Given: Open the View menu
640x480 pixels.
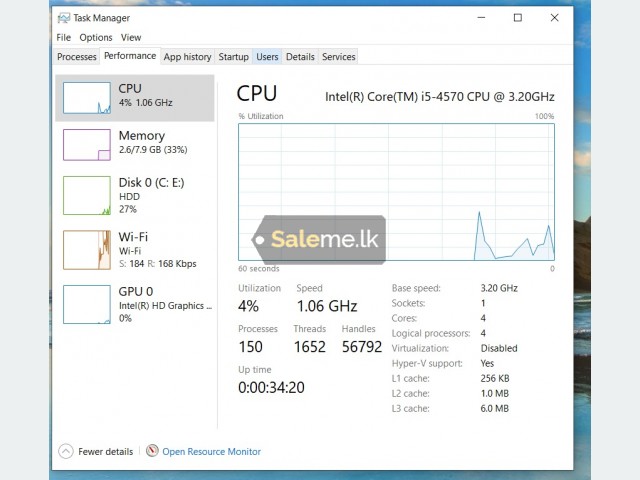Looking at the screenshot, I should (x=131, y=38).
